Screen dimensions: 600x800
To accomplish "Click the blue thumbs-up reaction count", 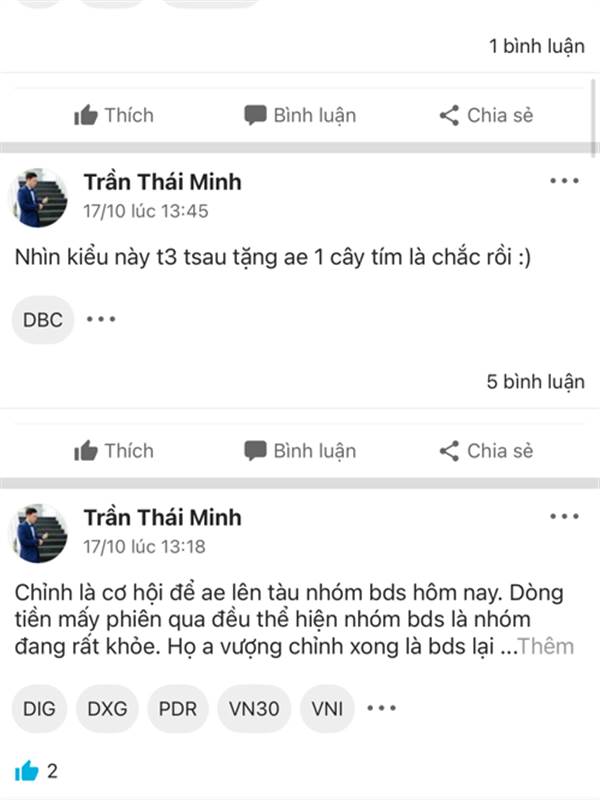I will click(36, 771).
